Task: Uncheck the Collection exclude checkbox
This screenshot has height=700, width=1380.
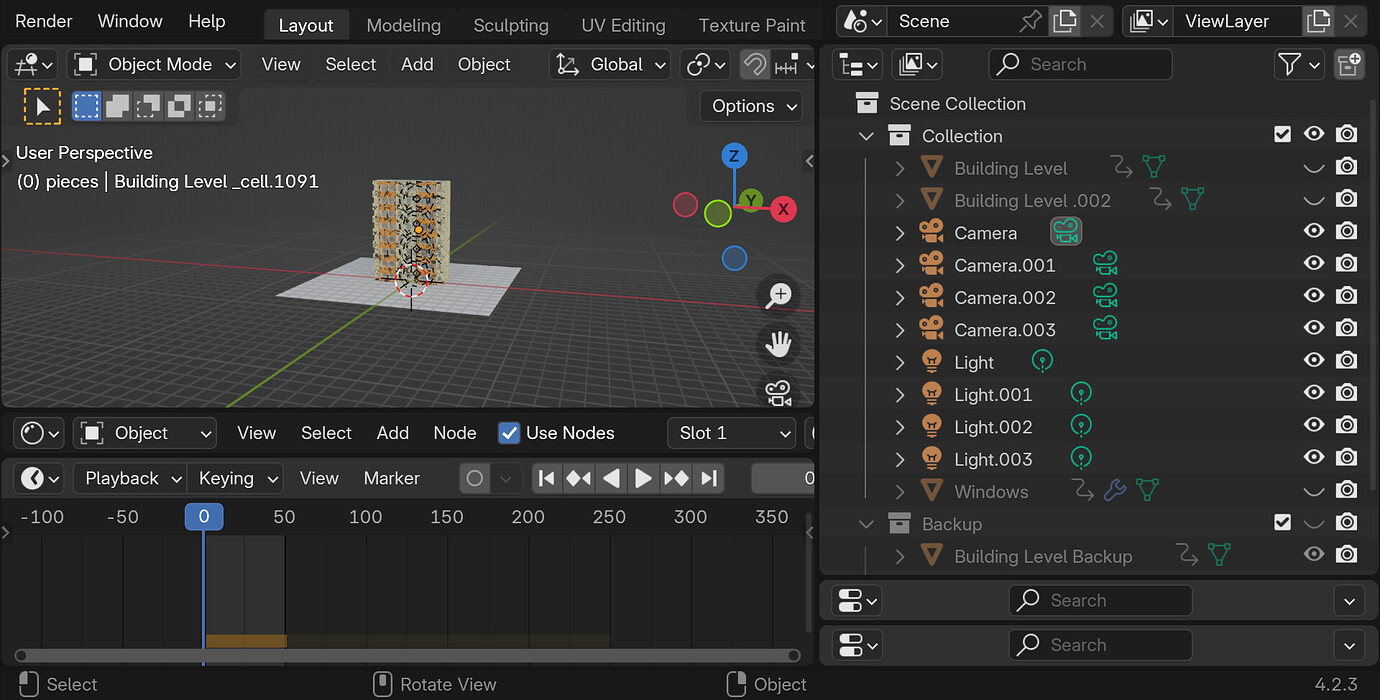Action: [x=1283, y=134]
